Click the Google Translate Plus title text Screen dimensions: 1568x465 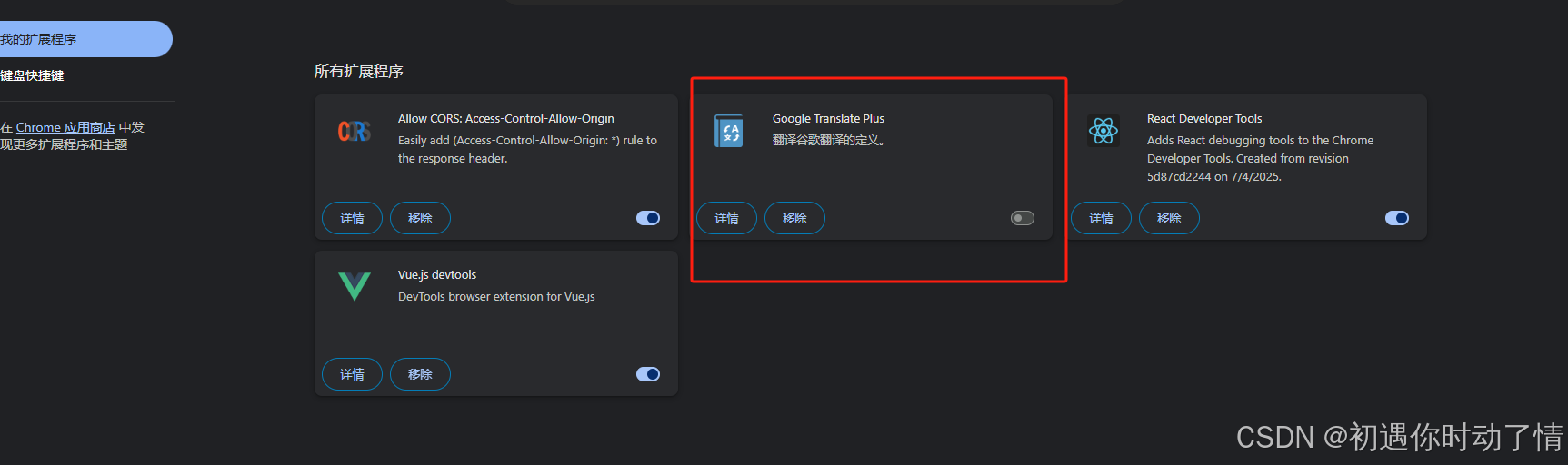(x=828, y=119)
